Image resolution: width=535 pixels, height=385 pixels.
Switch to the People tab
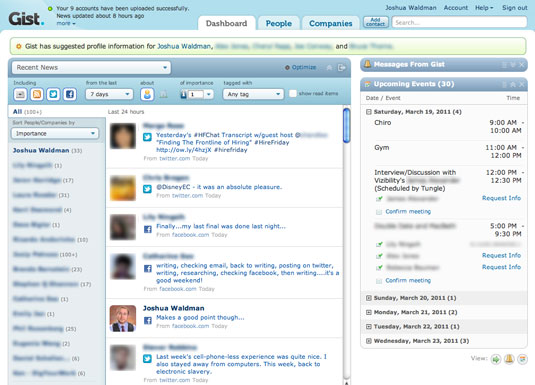(x=278, y=23)
